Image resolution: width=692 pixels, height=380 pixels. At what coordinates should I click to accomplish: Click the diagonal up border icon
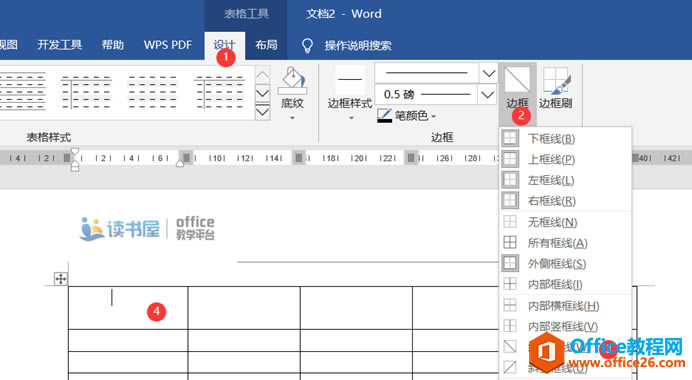pyautogui.click(x=510, y=367)
